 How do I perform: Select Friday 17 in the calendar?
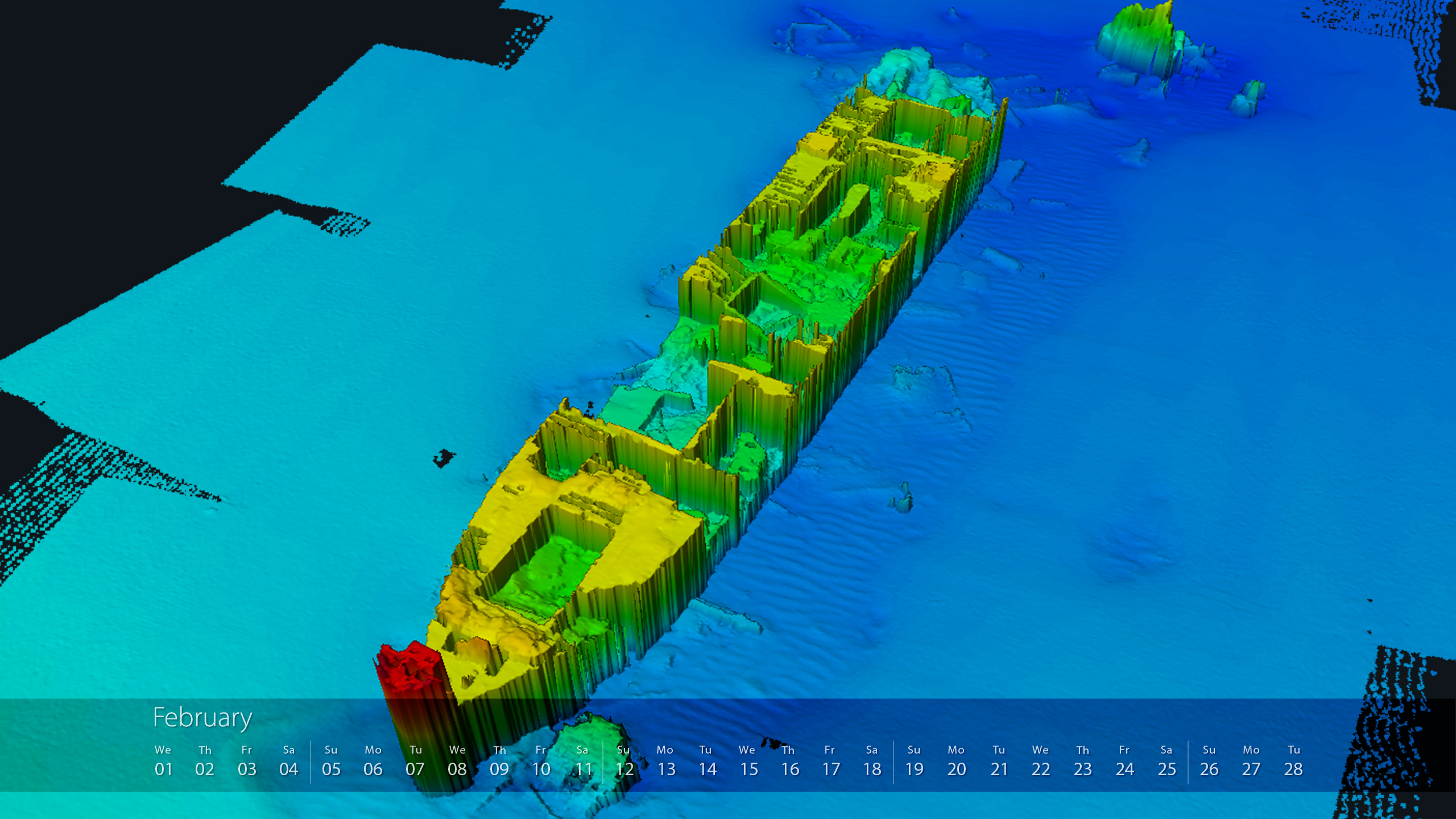[x=831, y=761]
